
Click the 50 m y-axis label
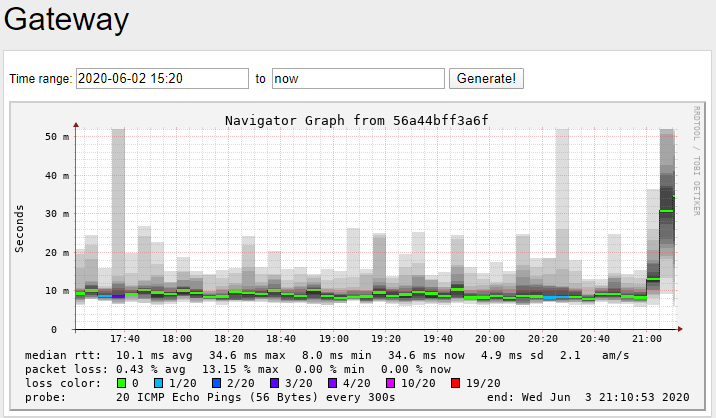[57, 137]
